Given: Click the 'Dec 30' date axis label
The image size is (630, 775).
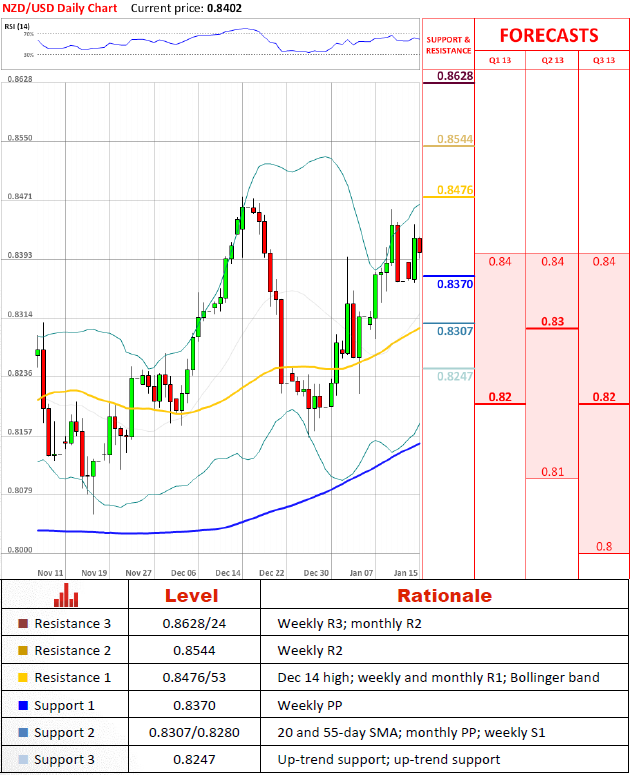Looking at the screenshot, I should [x=316, y=573].
